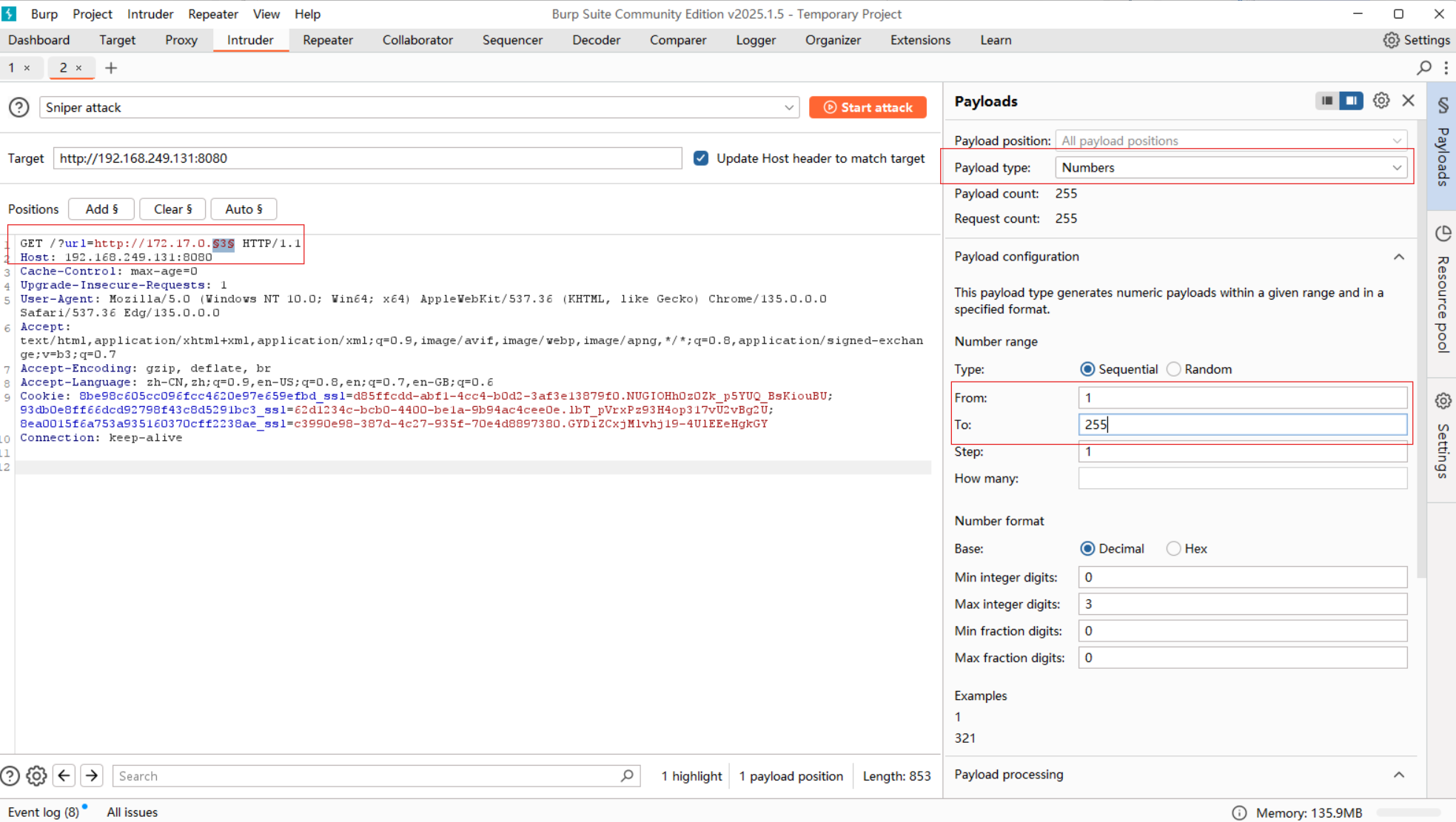Click into the Step input field
Screen dimensions: 1456x822
pos(1242,452)
